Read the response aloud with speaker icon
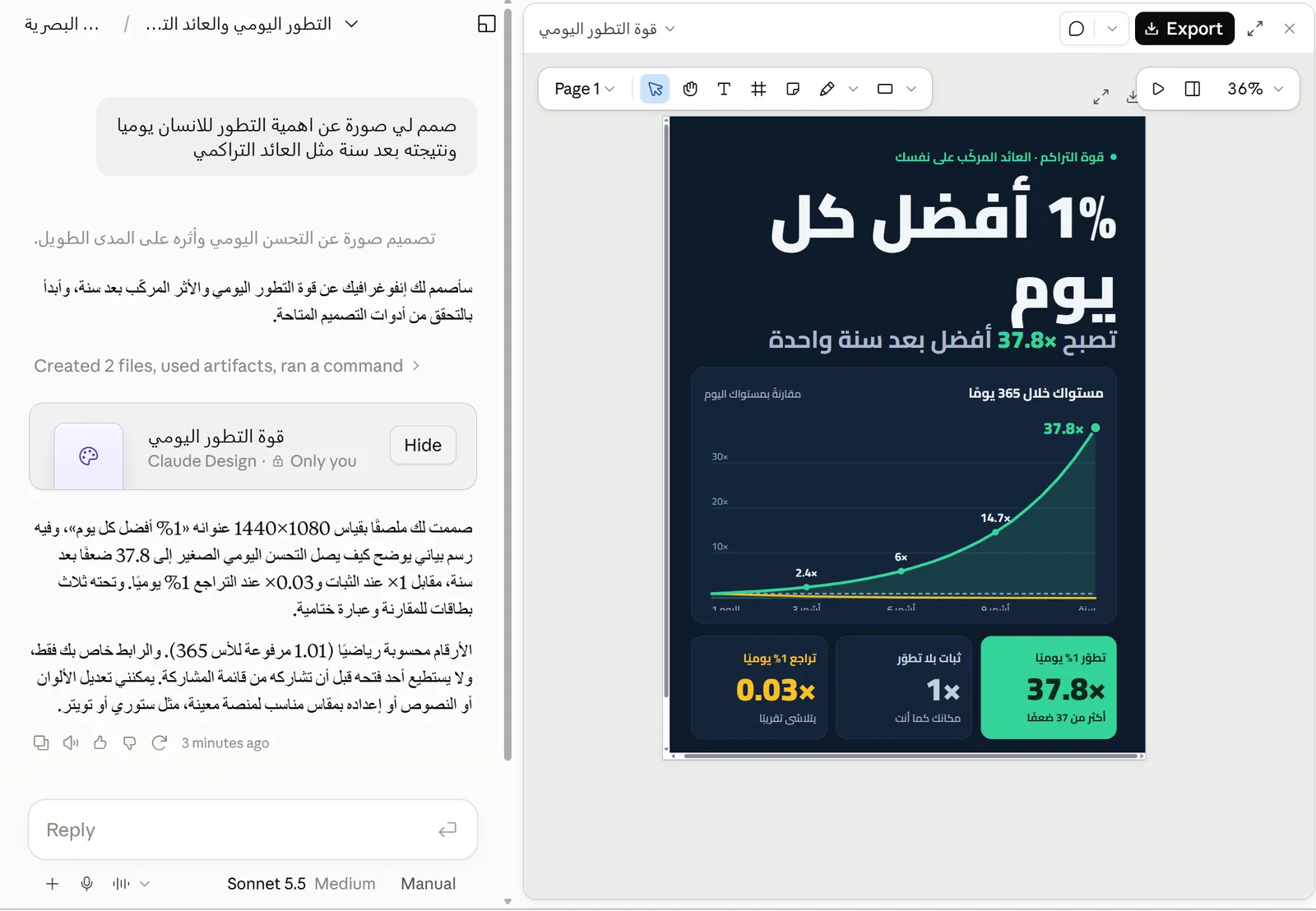This screenshot has height=911, width=1316. 71,742
